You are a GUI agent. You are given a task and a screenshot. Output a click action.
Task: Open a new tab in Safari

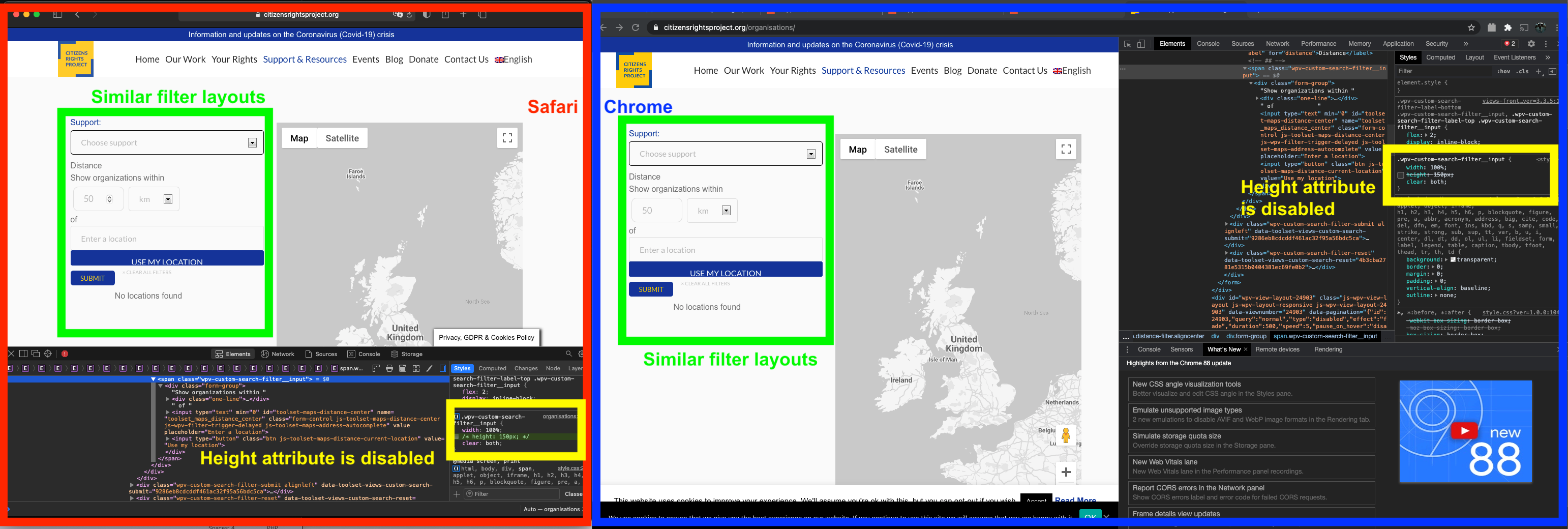(x=463, y=15)
